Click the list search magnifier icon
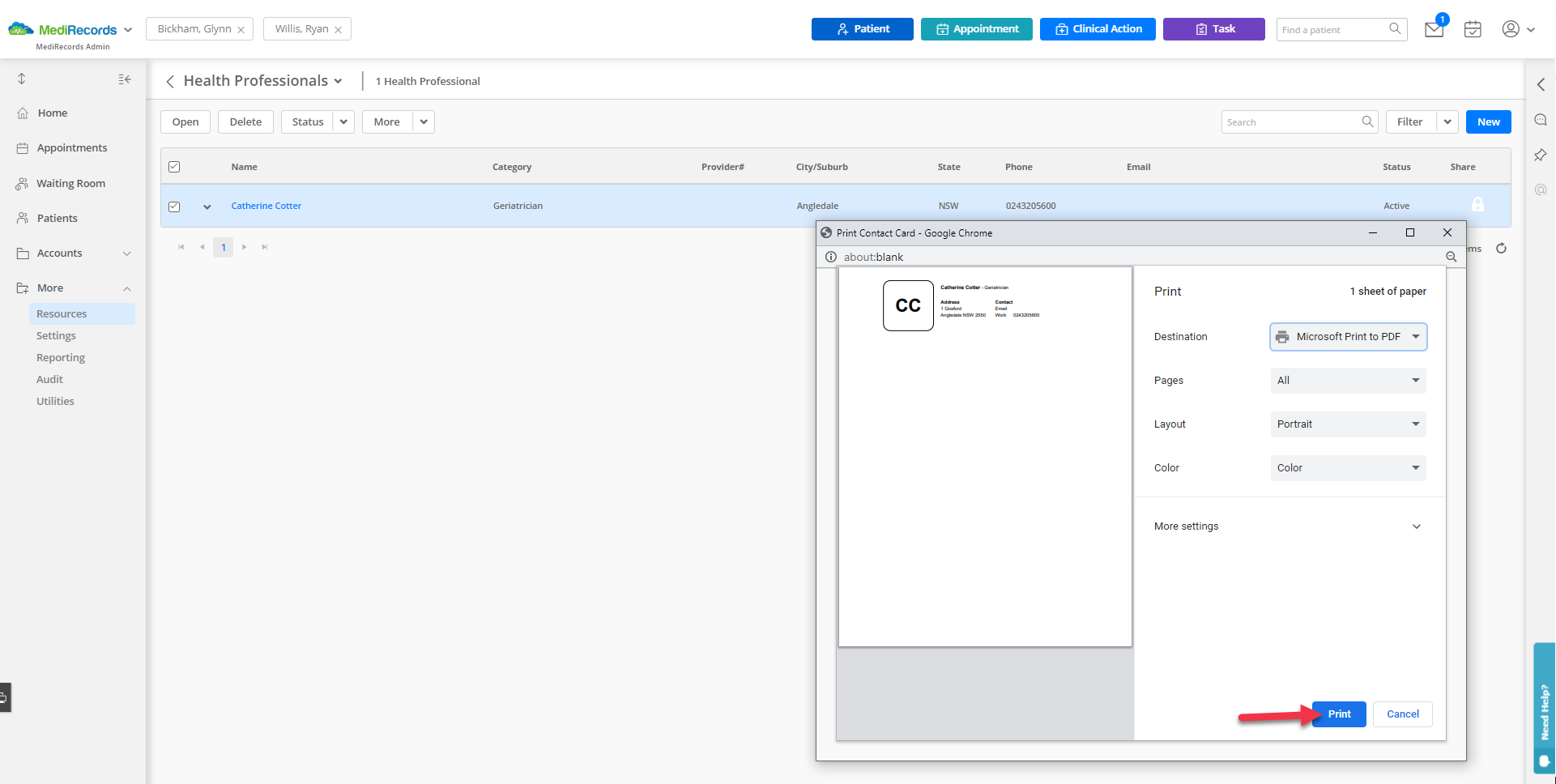The width and height of the screenshot is (1556, 784). coord(1368,121)
